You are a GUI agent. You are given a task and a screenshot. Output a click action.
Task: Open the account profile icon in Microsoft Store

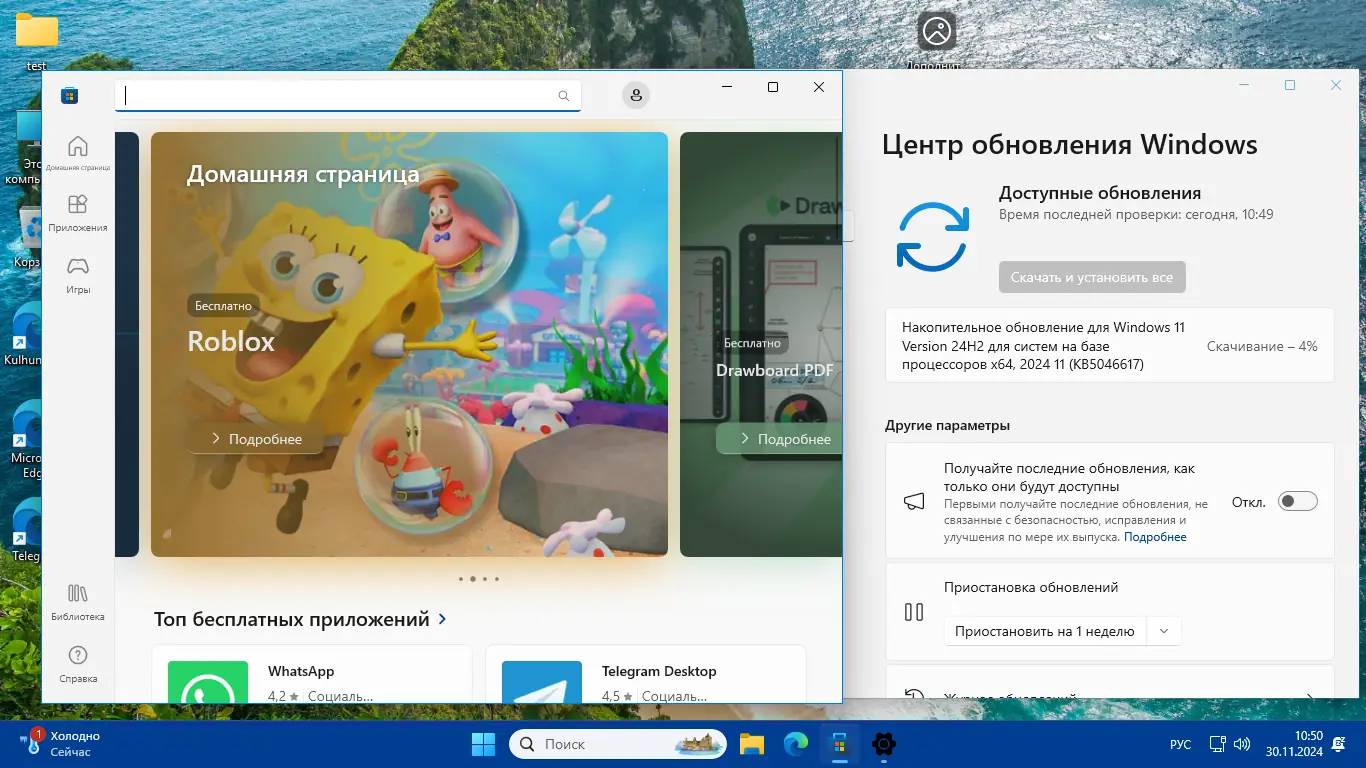click(635, 95)
